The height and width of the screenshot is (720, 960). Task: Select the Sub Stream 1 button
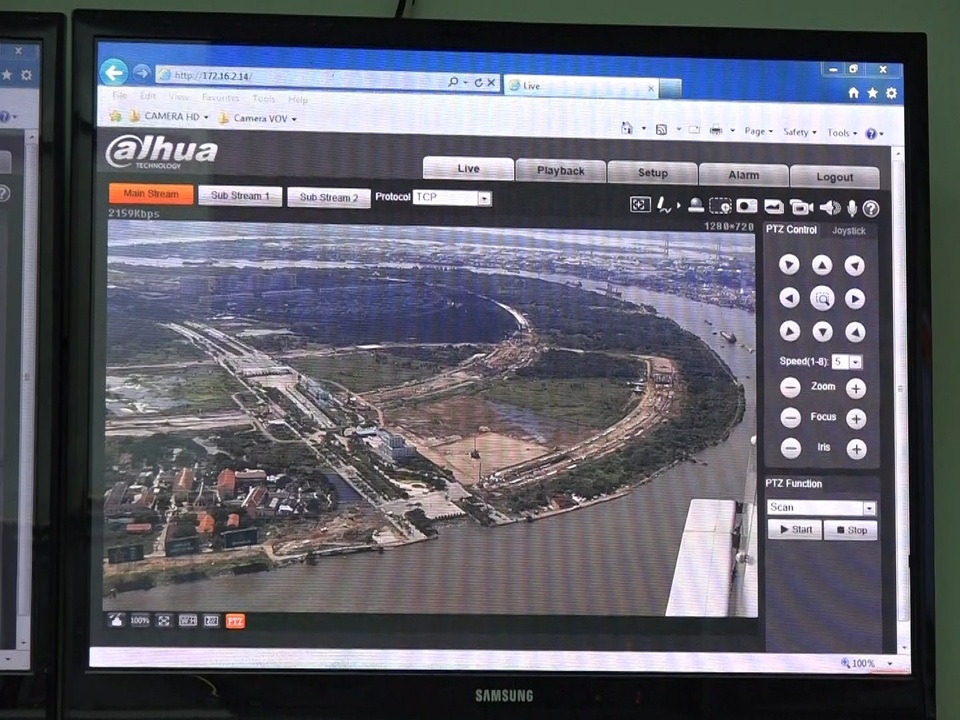pyautogui.click(x=240, y=196)
